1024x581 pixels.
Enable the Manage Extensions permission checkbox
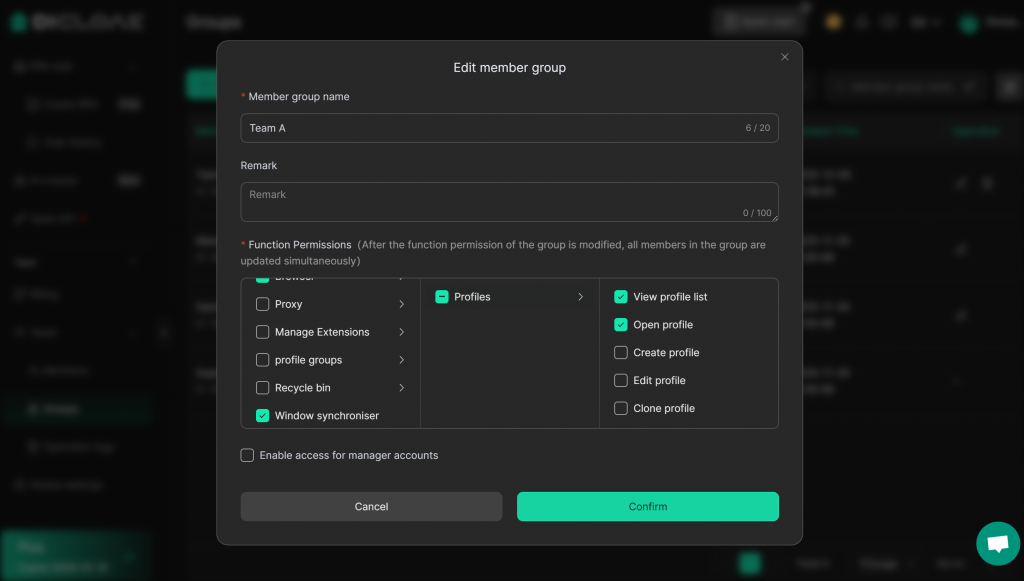click(263, 332)
